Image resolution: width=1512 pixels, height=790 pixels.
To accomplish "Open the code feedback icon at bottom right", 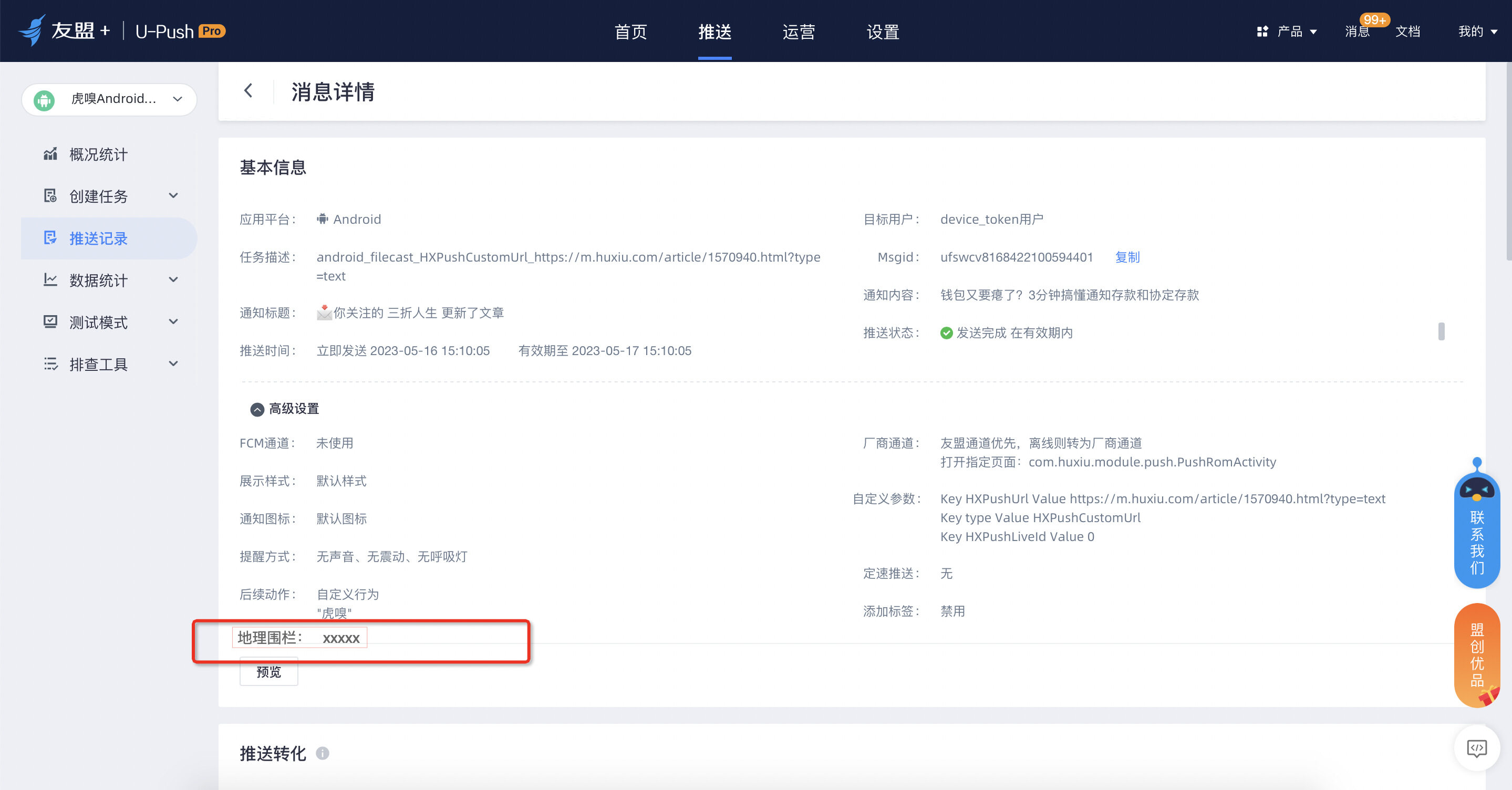I will tap(1476, 748).
